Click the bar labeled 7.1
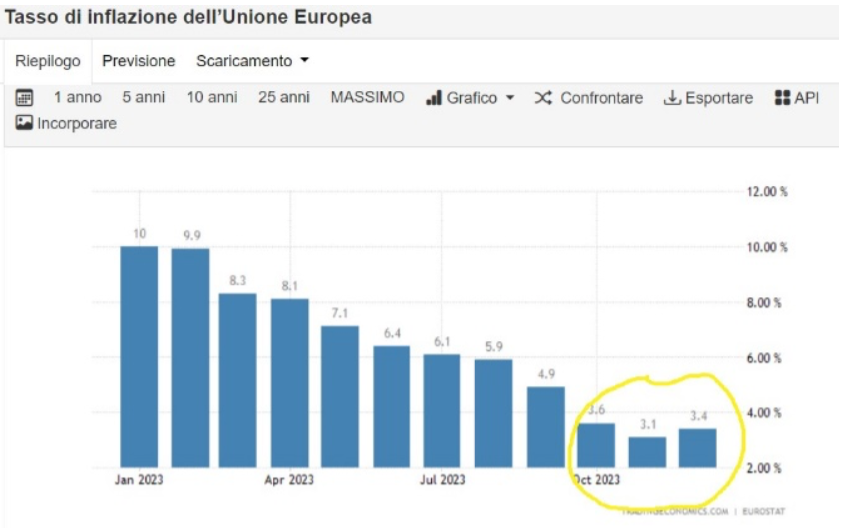847x528 pixels. (340, 396)
